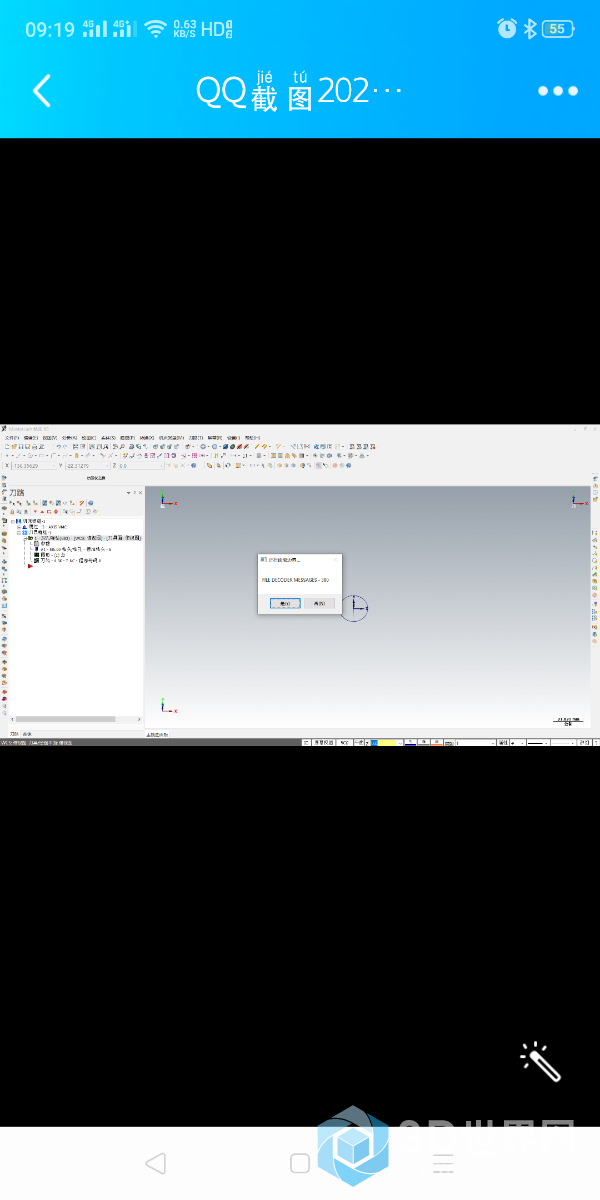Collapse the 刀具群组-1 tree node
This screenshot has width=600, height=1200.
18,532
